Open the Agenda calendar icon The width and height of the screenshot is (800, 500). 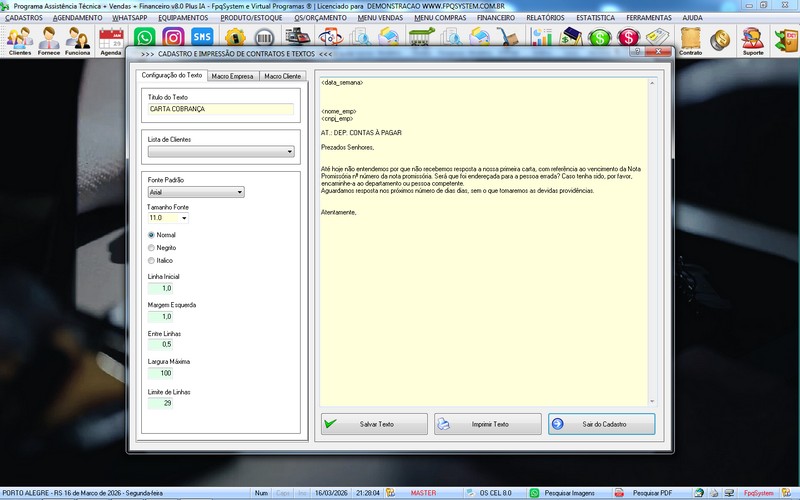[x=110, y=41]
